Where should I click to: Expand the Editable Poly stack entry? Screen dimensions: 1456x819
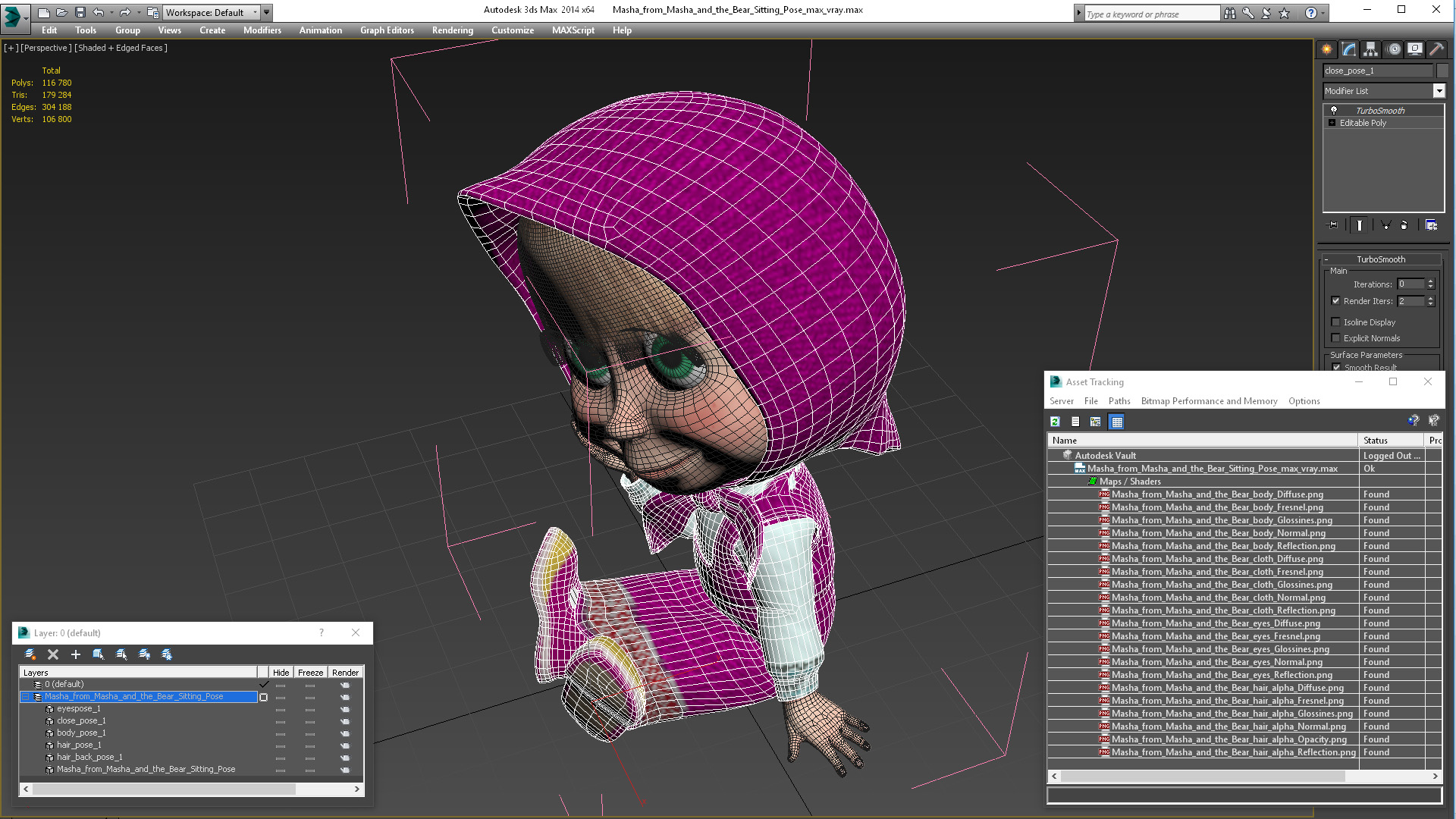1332,123
